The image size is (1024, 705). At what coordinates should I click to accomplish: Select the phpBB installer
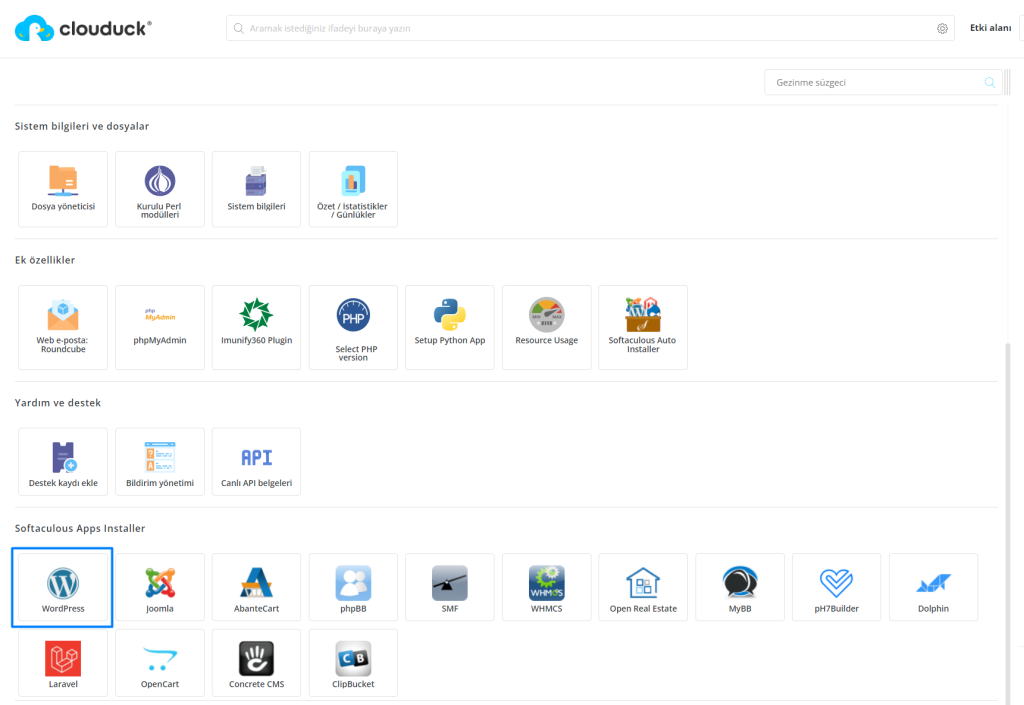point(353,587)
